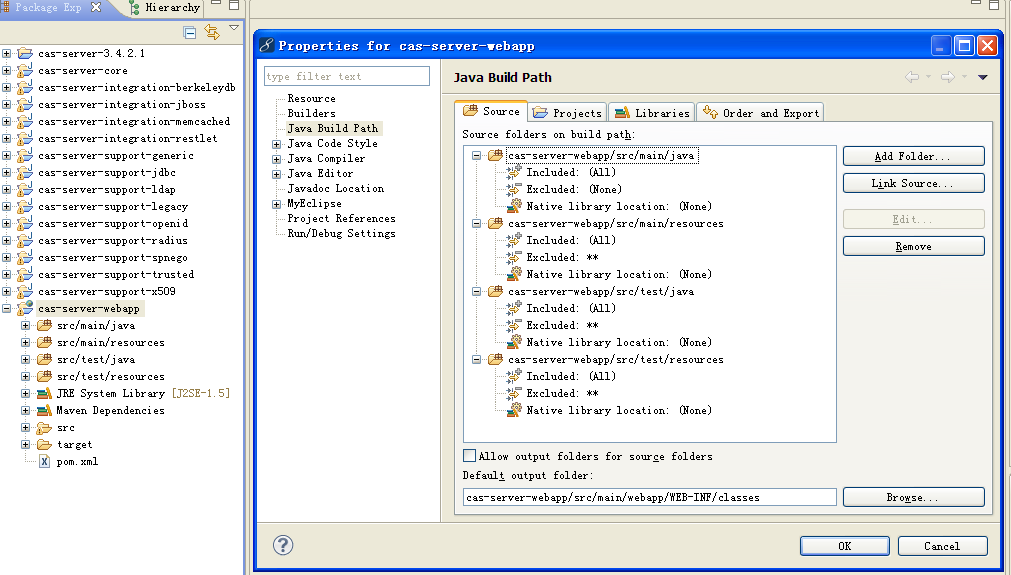The image size is (1011, 575).
Task: Select the cas-server-support-ldap project
Action: point(106,190)
